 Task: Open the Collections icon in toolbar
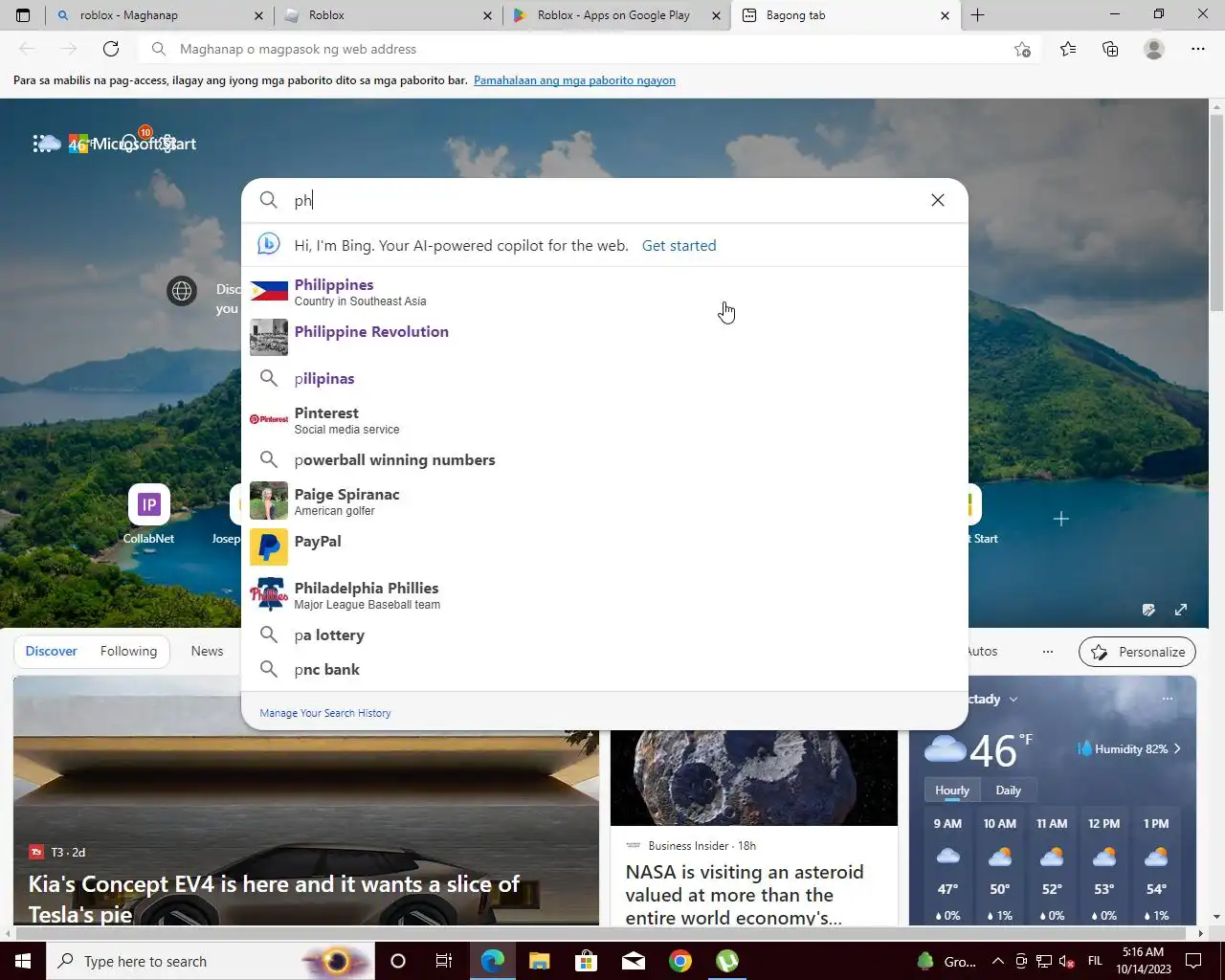click(1110, 49)
